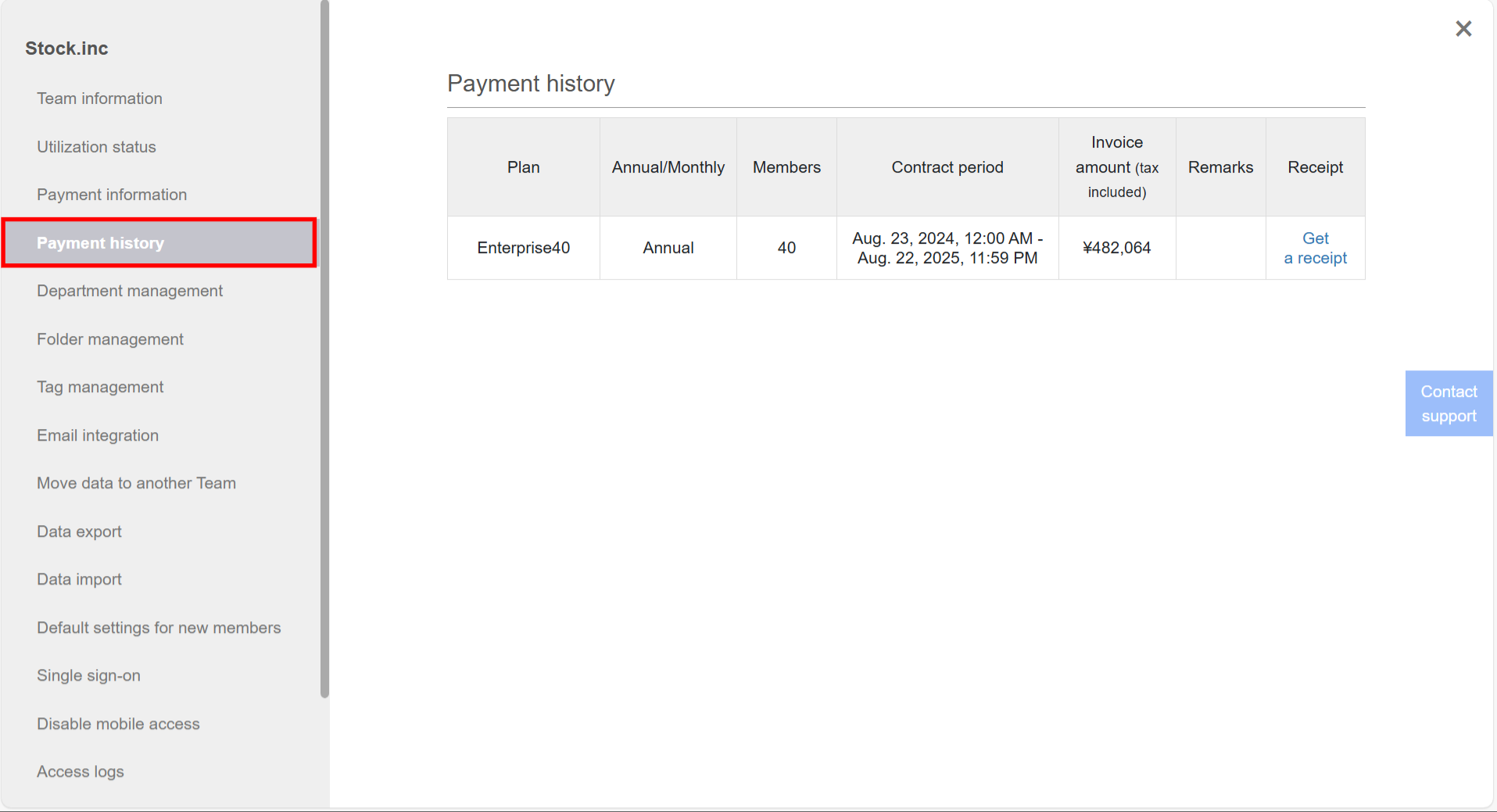View the Access logs
This screenshot has height=812, width=1497.
(x=80, y=771)
